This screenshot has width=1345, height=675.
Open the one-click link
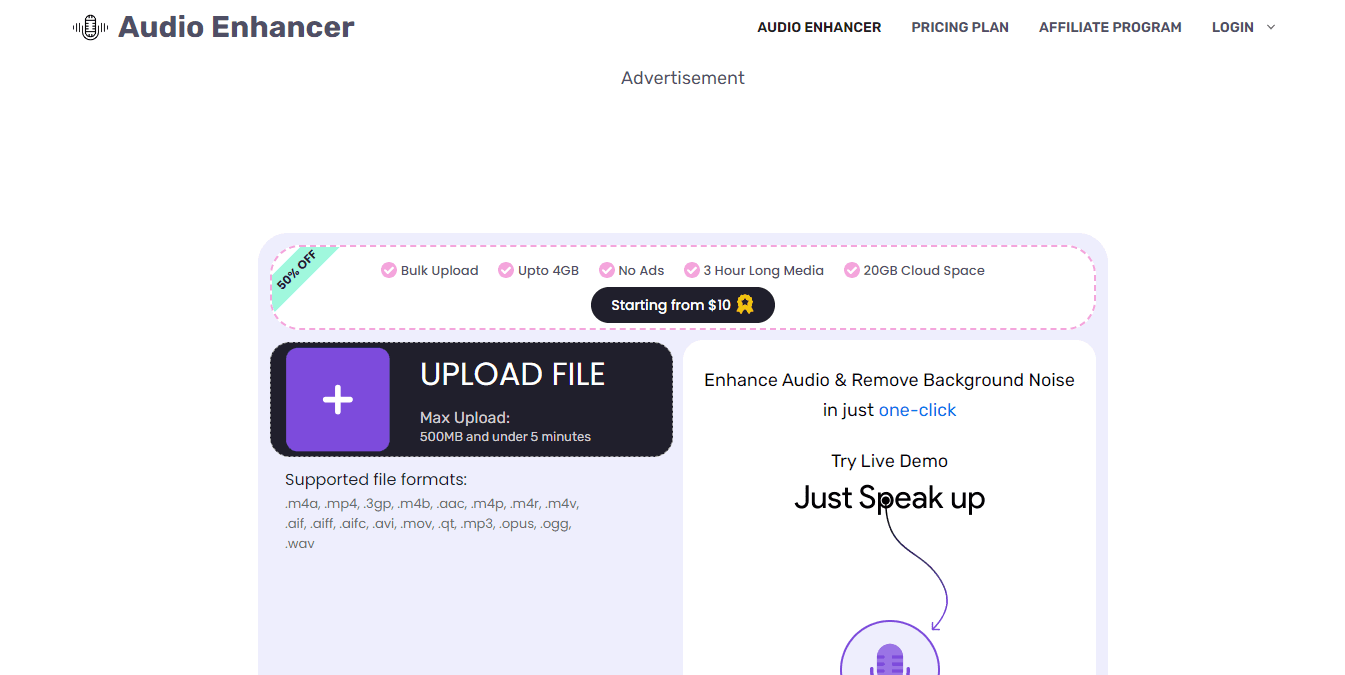(x=917, y=409)
